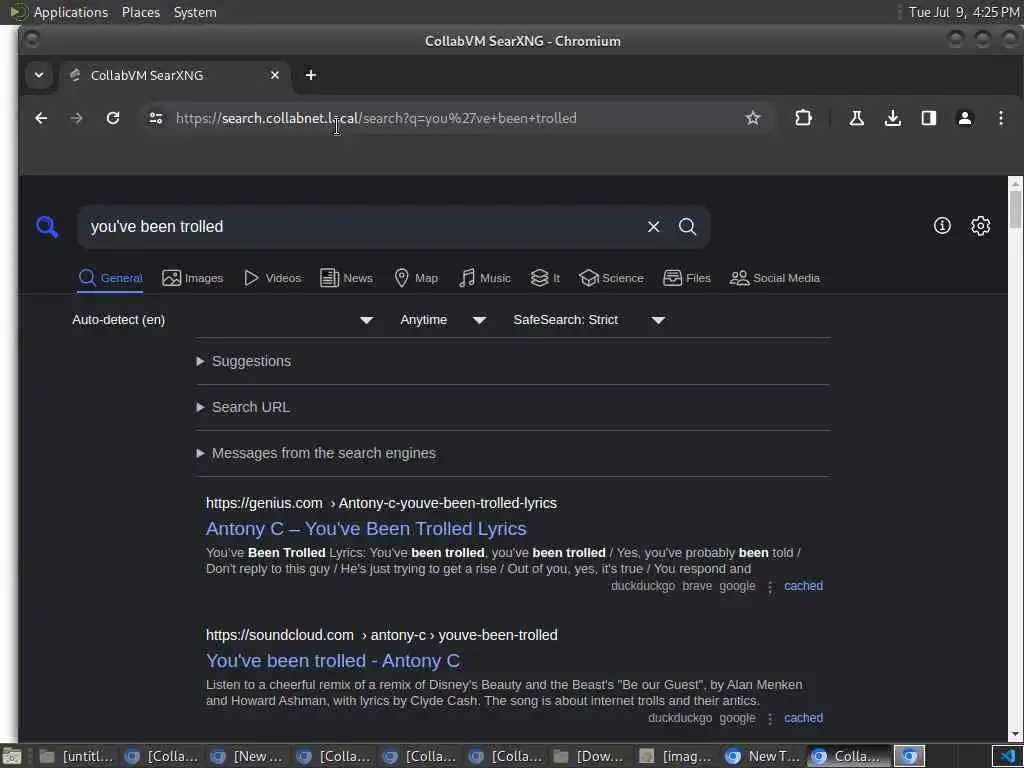This screenshot has height=768, width=1024.
Task: Click the forward navigation arrow
Action: (x=76, y=118)
